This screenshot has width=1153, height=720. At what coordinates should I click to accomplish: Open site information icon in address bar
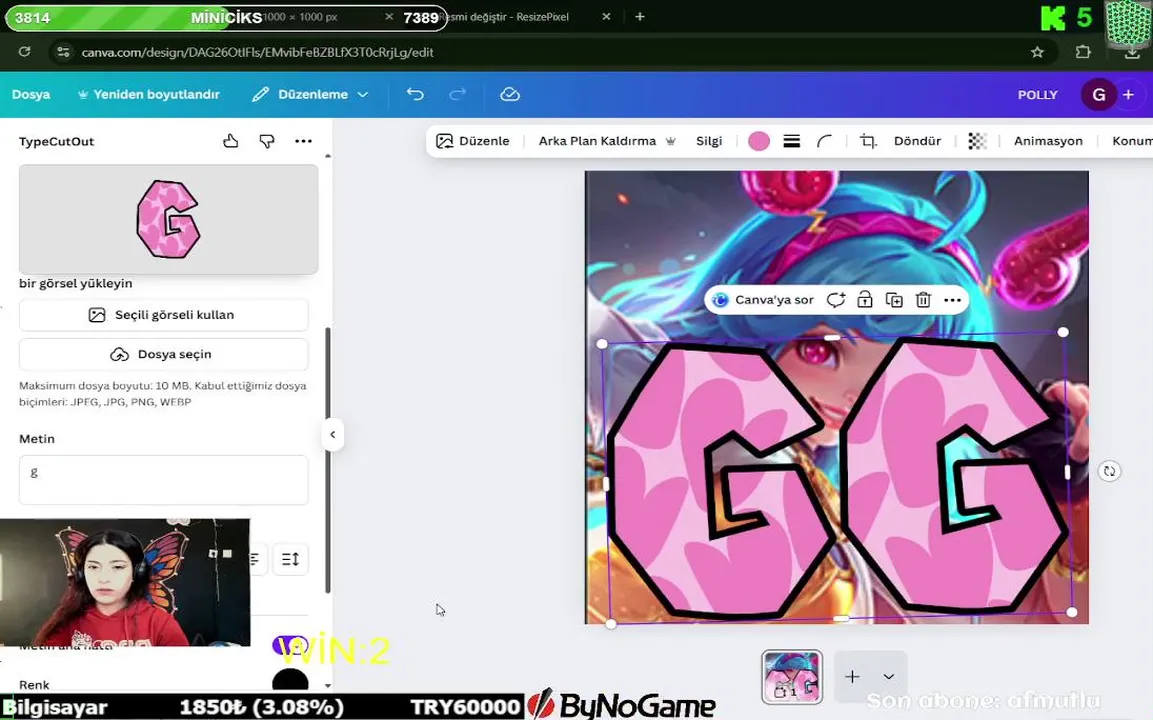[x=63, y=52]
